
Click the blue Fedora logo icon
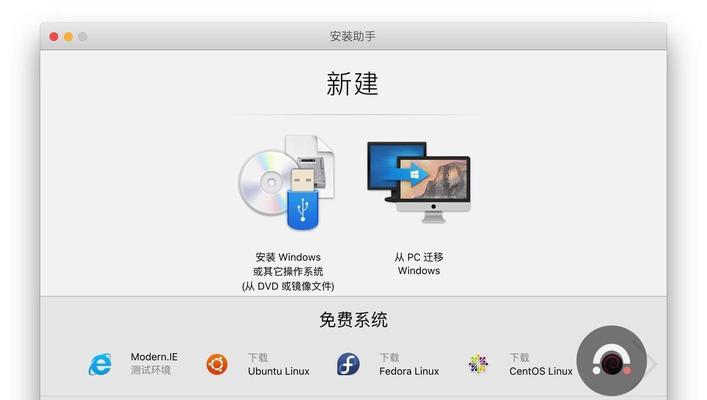coord(348,364)
